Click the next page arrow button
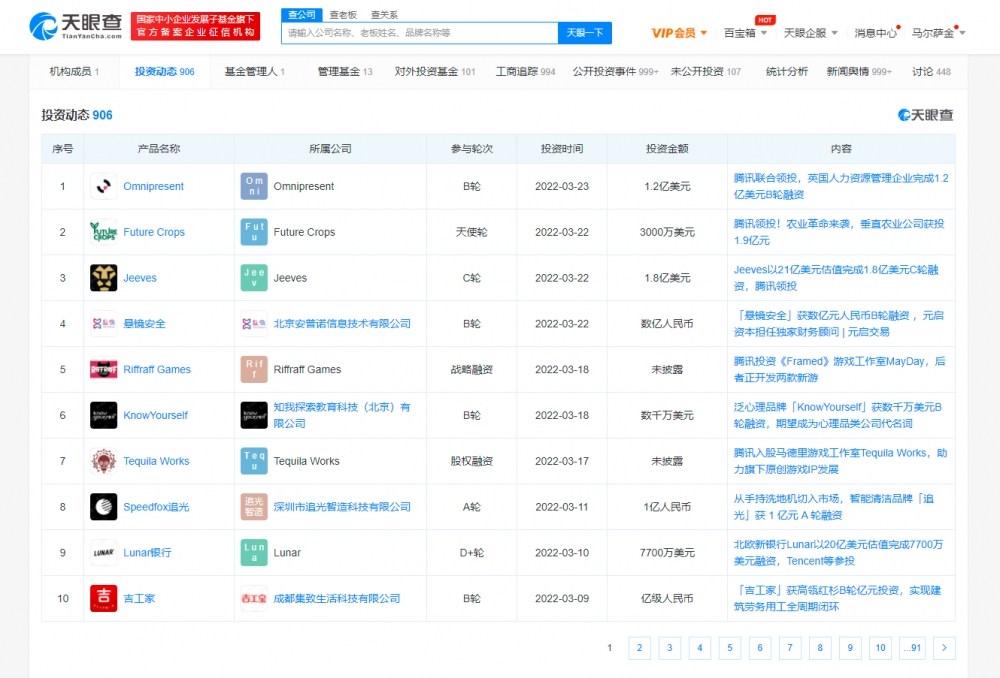Screen dimensions: 1000x678 coord(943,648)
